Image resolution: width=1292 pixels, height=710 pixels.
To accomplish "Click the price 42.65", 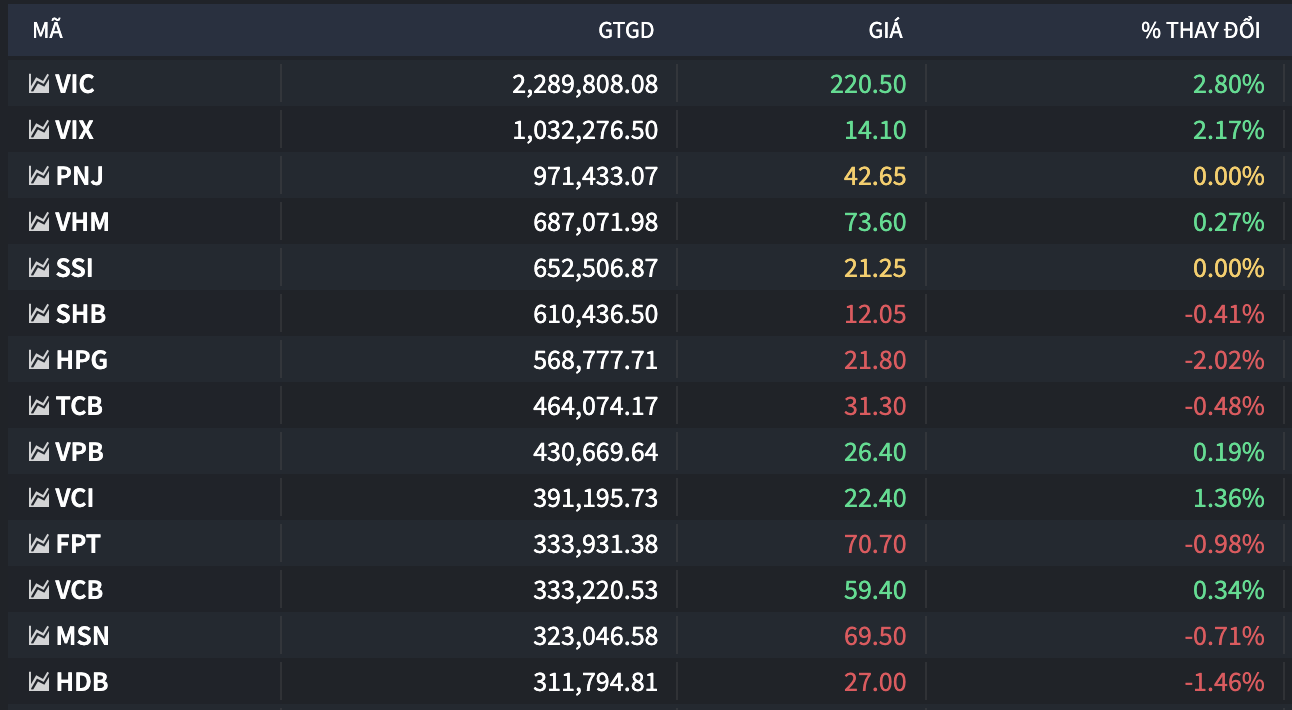I will [x=875, y=176].
